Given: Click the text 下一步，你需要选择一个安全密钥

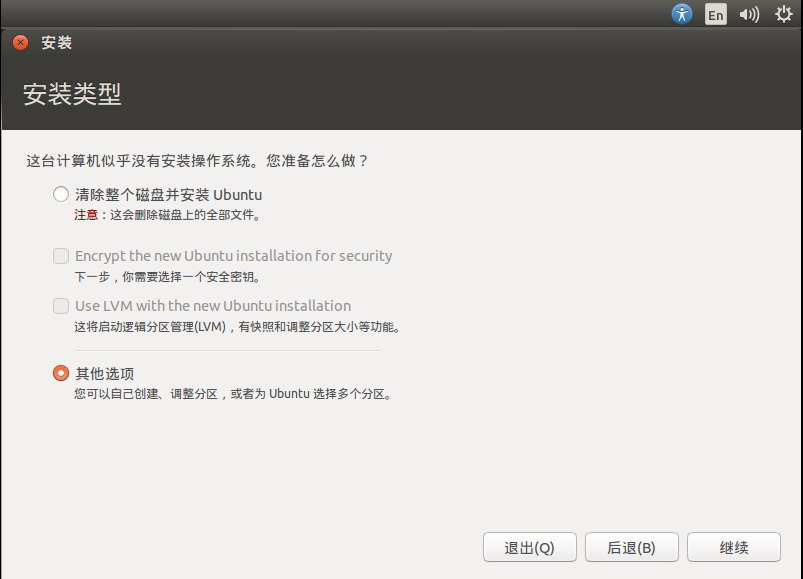Looking at the screenshot, I should 168,277.
